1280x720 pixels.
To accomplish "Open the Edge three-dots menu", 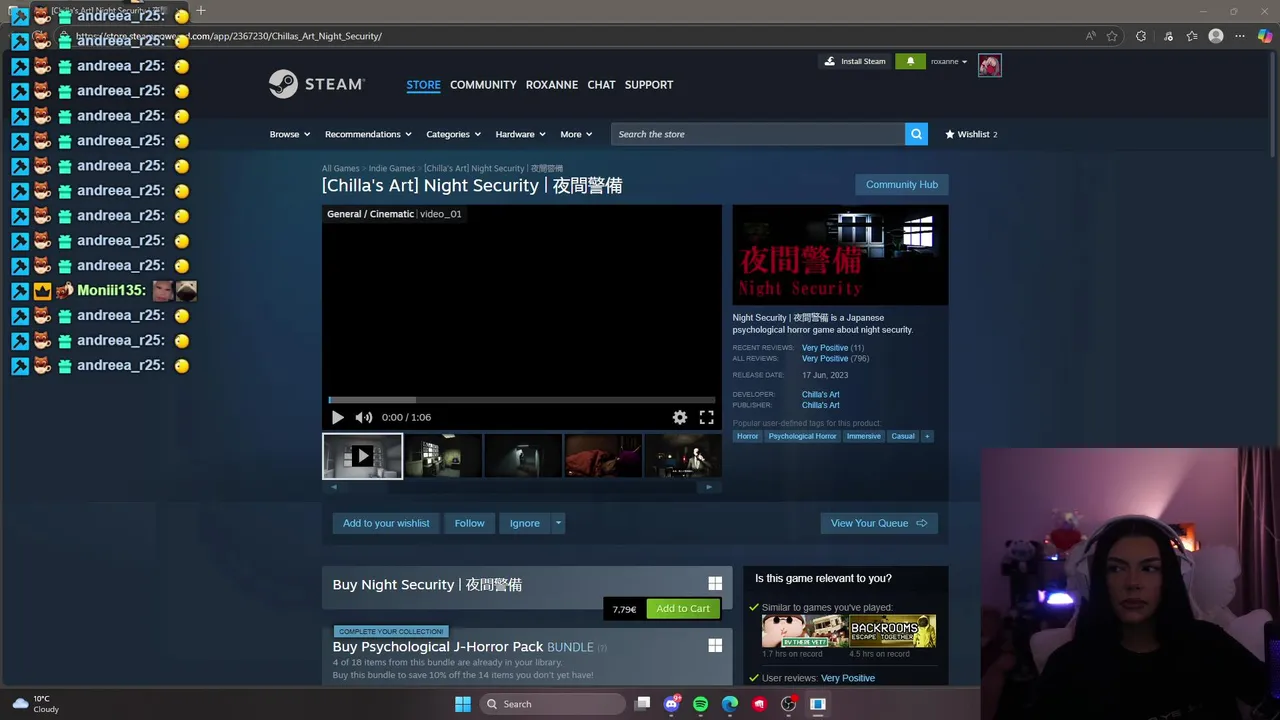I will pos(1240,36).
